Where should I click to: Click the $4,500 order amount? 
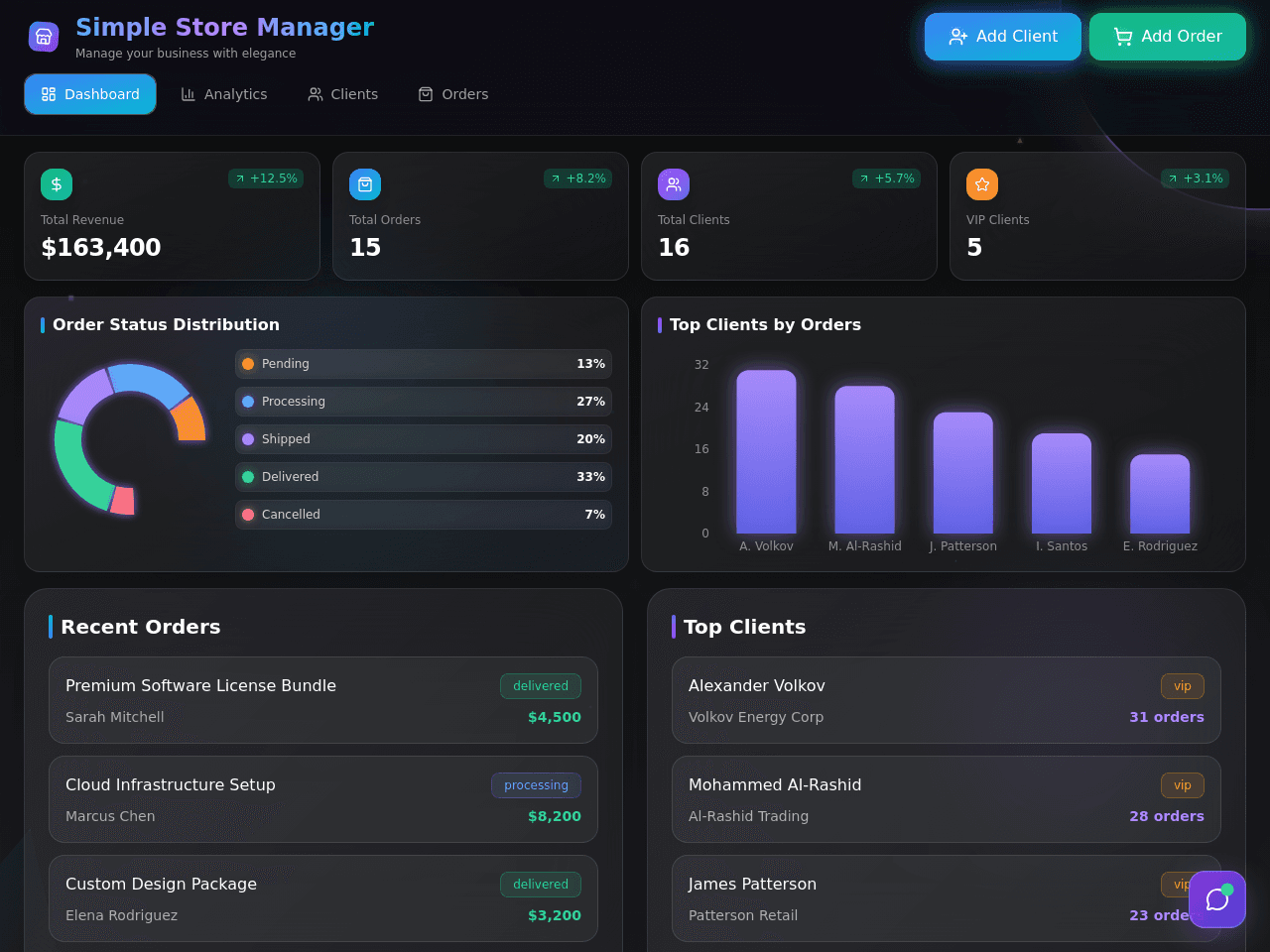tap(555, 717)
